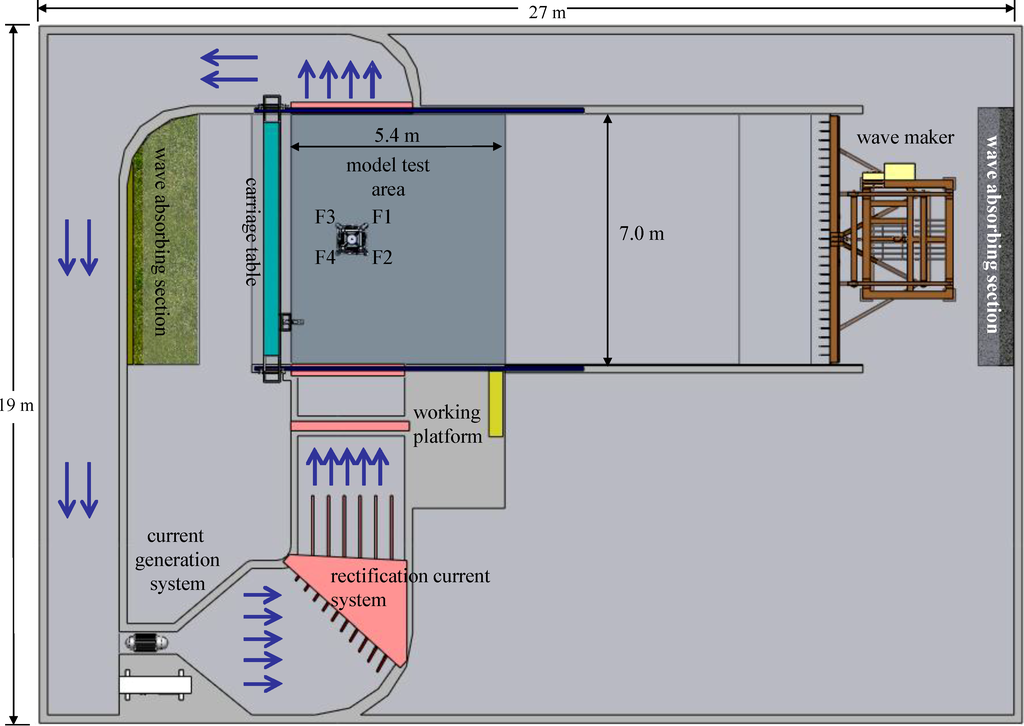Click the F1 mooring label
The width and height of the screenshot is (1024, 726).
point(381,216)
